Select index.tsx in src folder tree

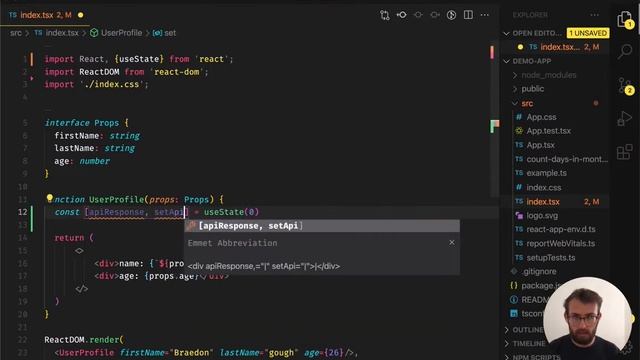[x=557, y=202]
